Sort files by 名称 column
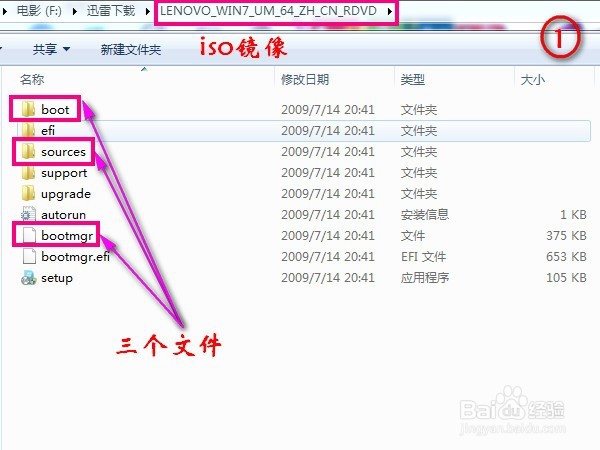Viewport: 600px width, 450px height. point(32,80)
